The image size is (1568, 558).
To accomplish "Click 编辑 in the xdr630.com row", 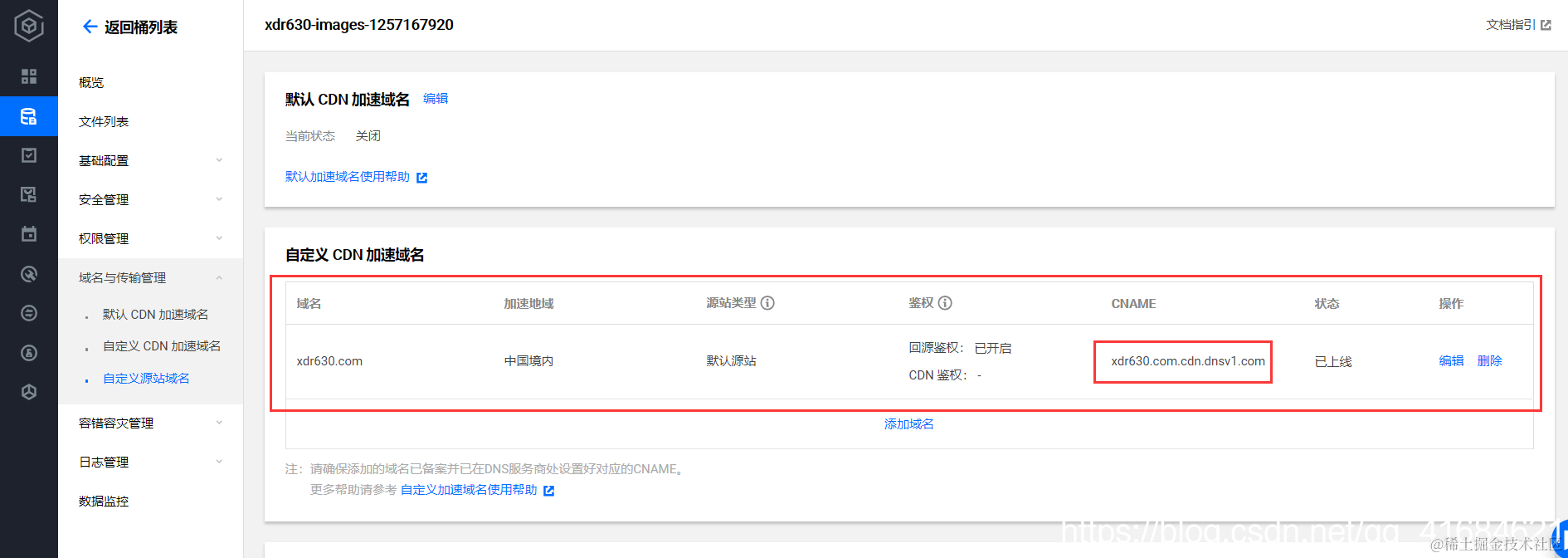I will point(1451,360).
